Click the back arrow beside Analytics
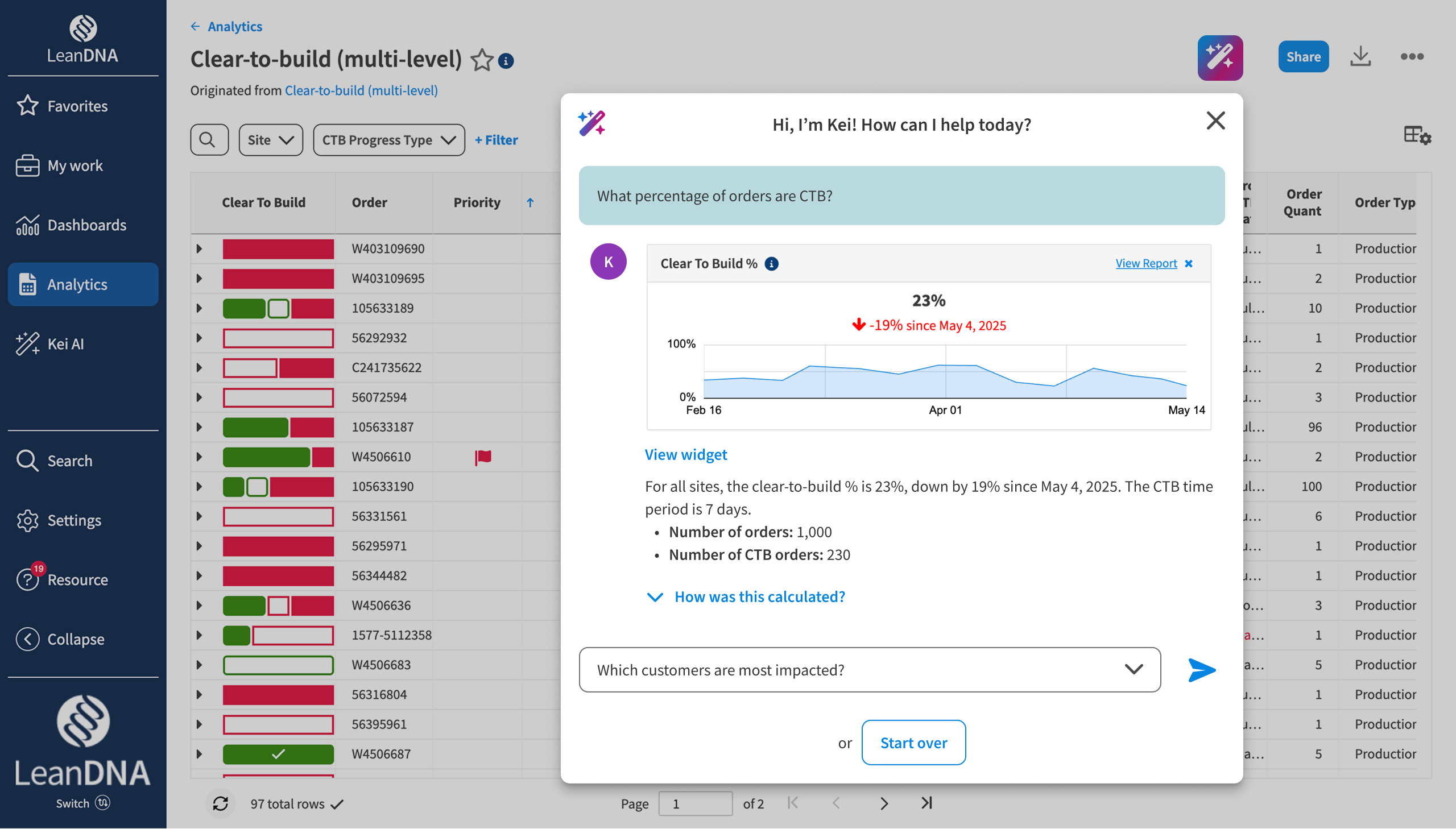This screenshot has height=829, width=1456. coord(195,26)
